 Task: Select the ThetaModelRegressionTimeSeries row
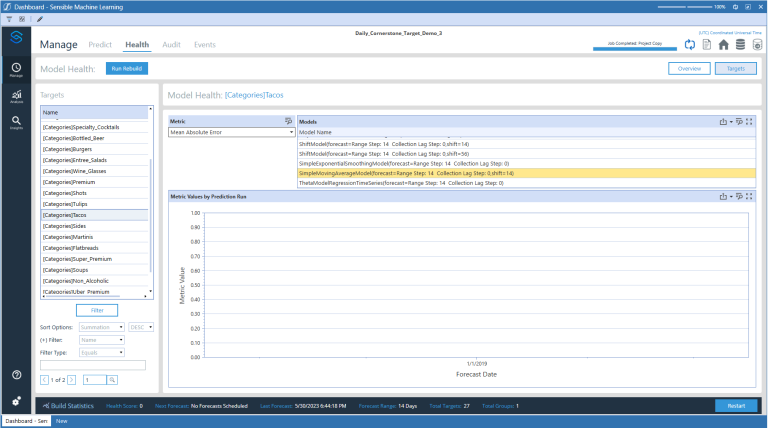527,183
